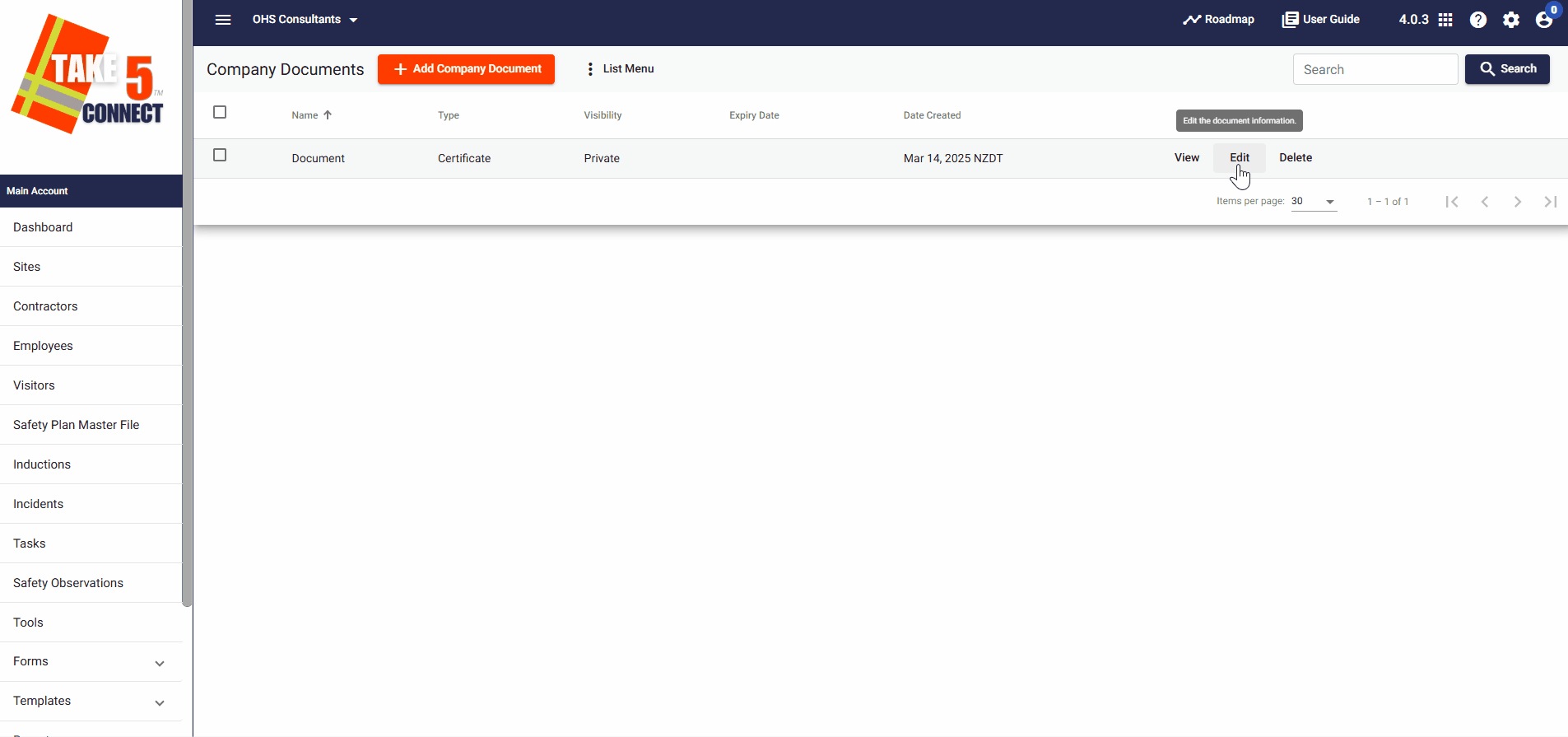Click the Expiry Date column header

pyautogui.click(x=754, y=115)
